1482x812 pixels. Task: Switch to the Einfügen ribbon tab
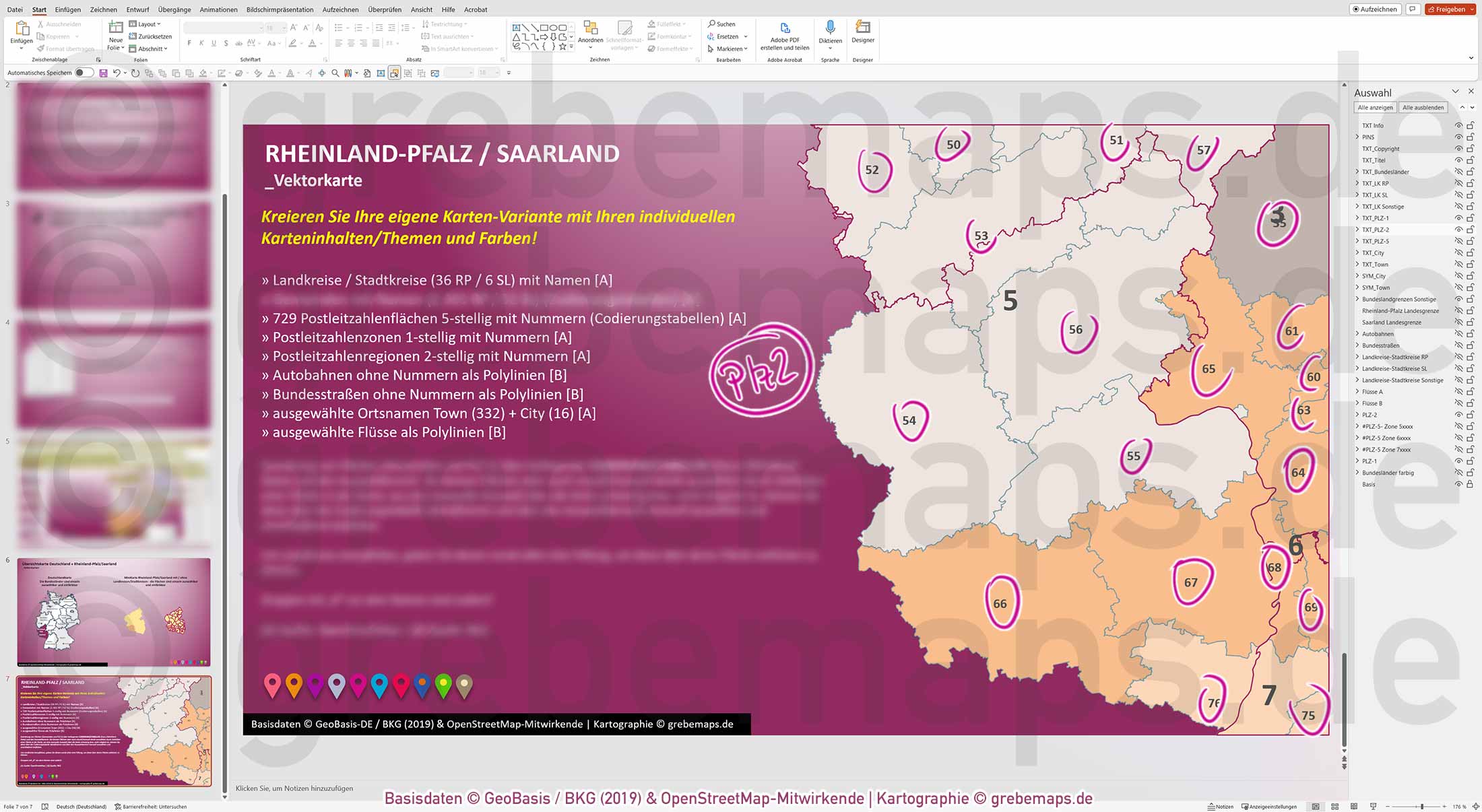68,9
